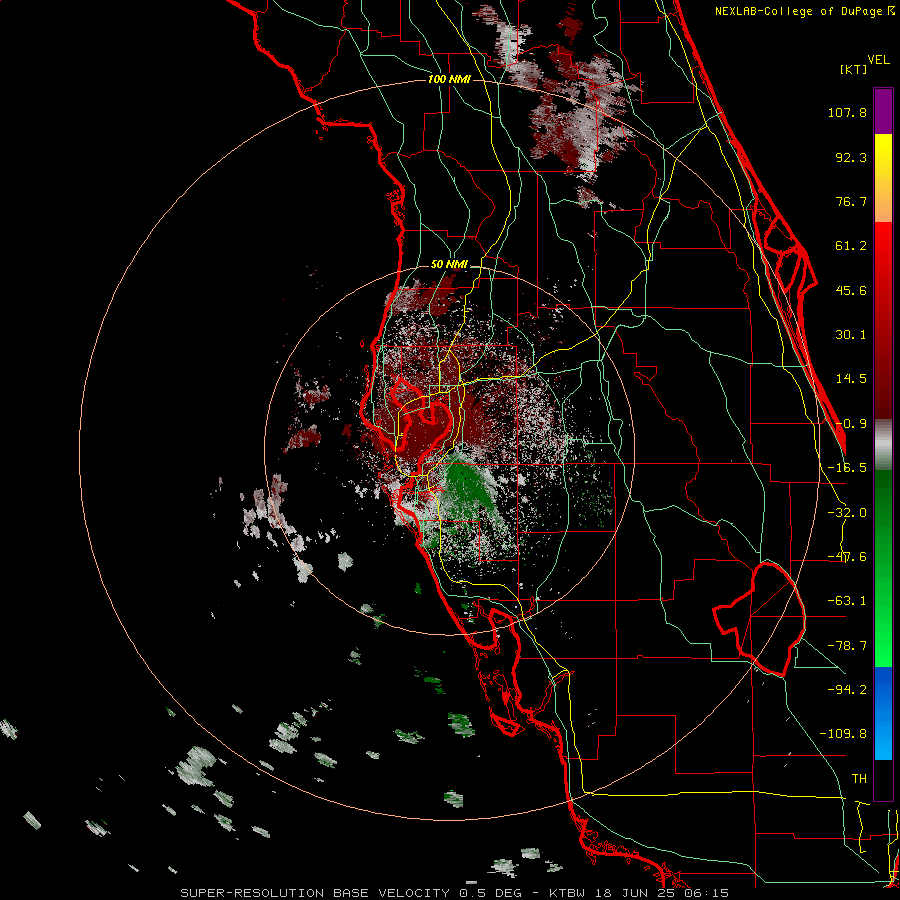Image resolution: width=900 pixels, height=900 pixels.
Task: Select the 76.7 scale value
Action: click(x=851, y=201)
